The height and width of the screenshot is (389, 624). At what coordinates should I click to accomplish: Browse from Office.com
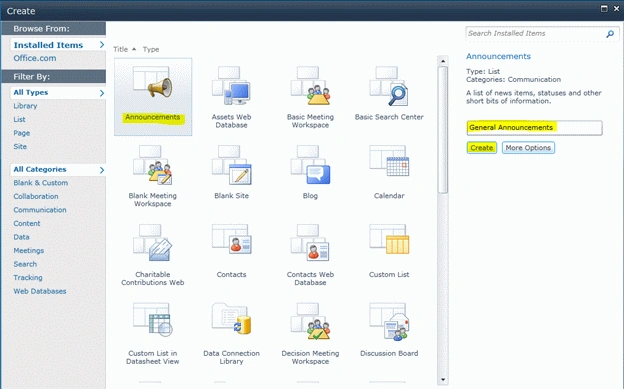click(x=35, y=58)
